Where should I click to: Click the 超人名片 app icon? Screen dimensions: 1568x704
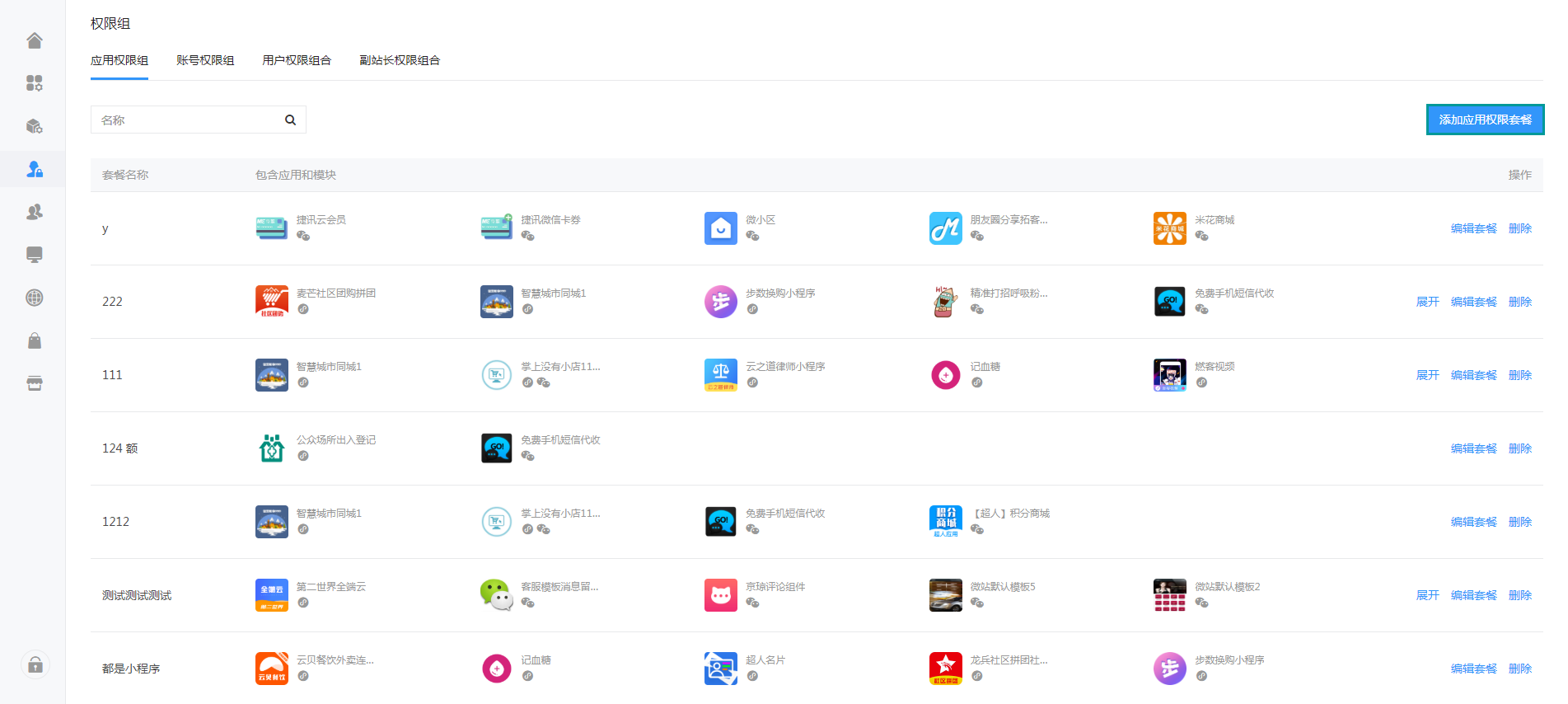(x=721, y=669)
